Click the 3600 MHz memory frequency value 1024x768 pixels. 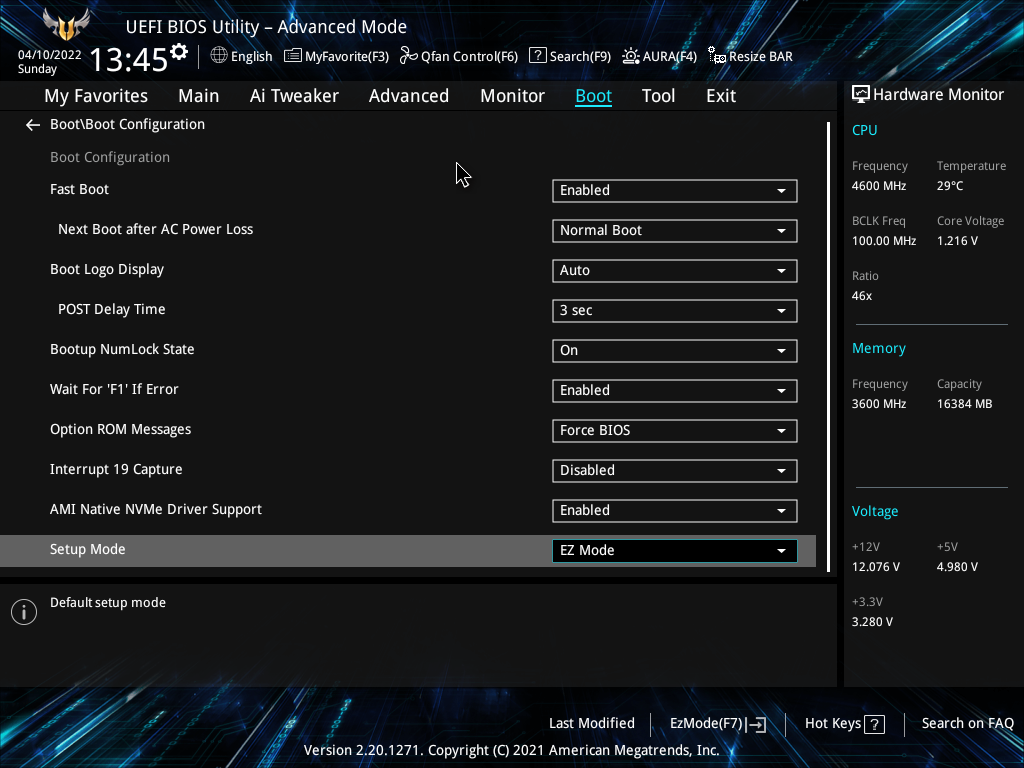tap(879, 404)
